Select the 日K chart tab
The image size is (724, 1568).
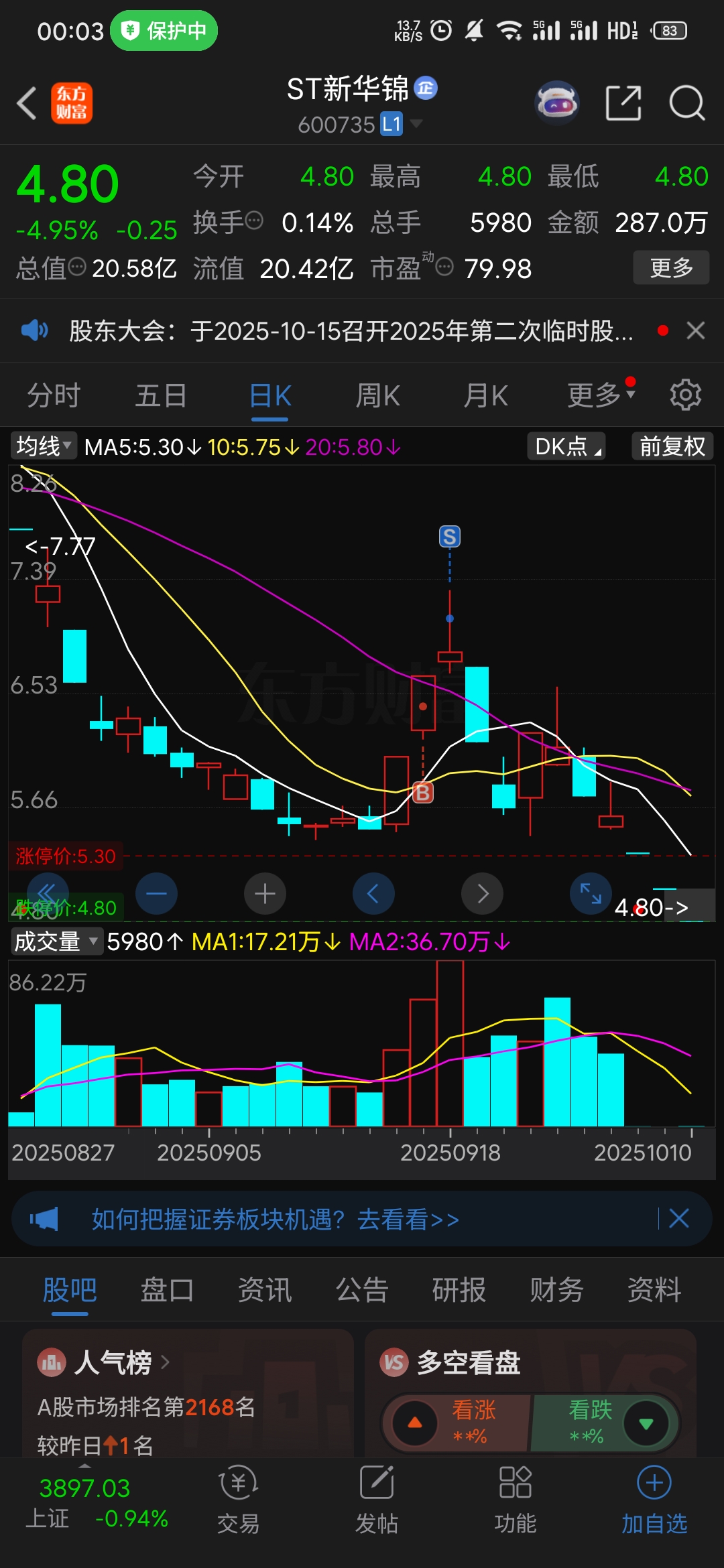click(270, 395)
